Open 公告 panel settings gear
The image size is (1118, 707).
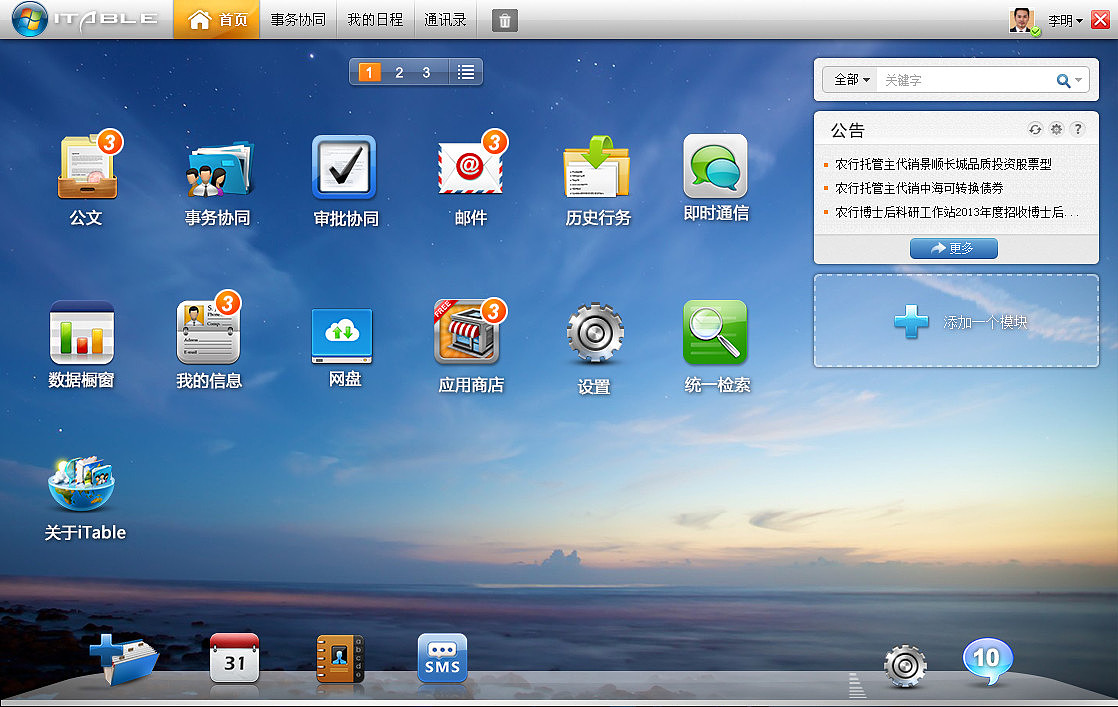[x=1056, y=129]
